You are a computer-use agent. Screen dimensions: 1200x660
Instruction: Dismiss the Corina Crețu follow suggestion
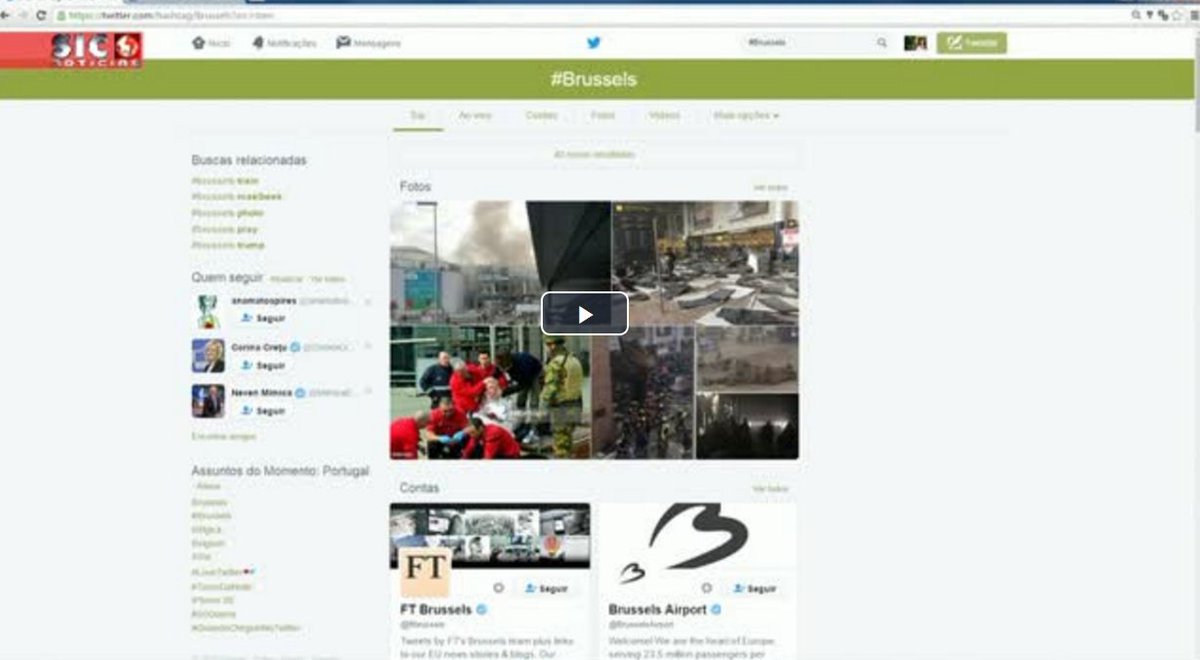367,347
